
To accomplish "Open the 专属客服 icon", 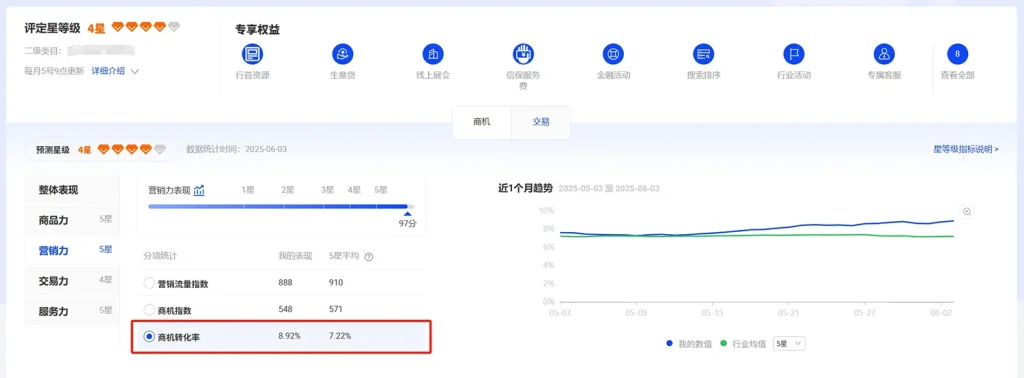I will [884, 54].
